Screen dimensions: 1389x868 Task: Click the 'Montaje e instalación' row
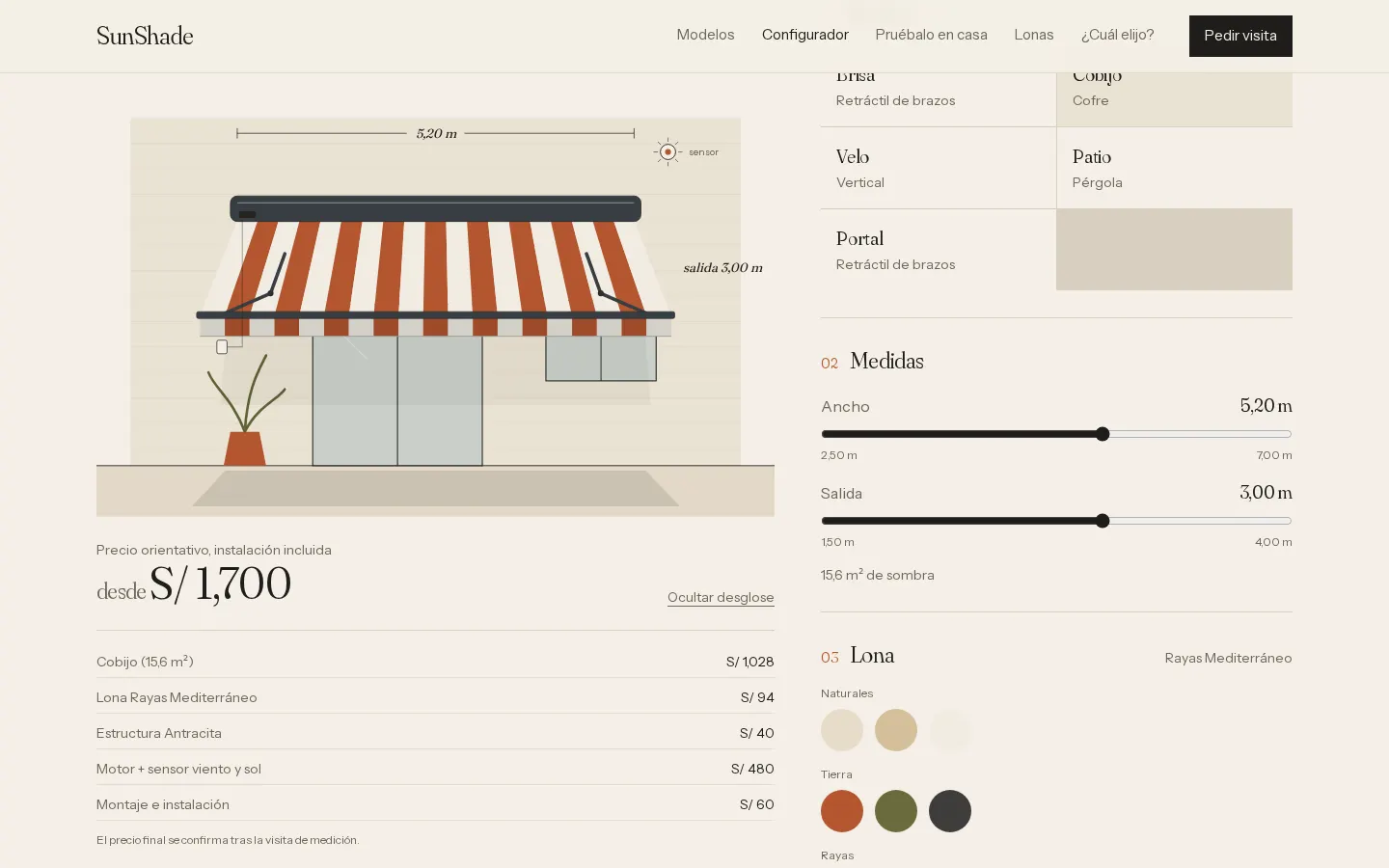[x=435, y=804]
